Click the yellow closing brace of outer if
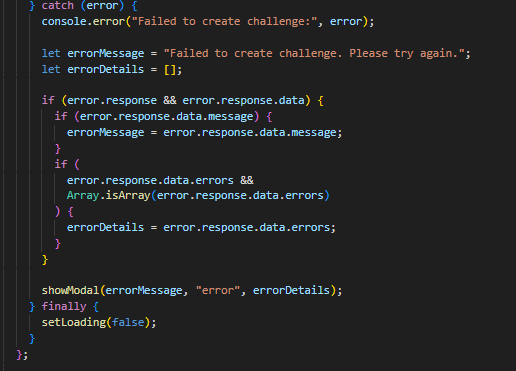The width and height of the screenshot is (516, 371). [x=45, y=260]
